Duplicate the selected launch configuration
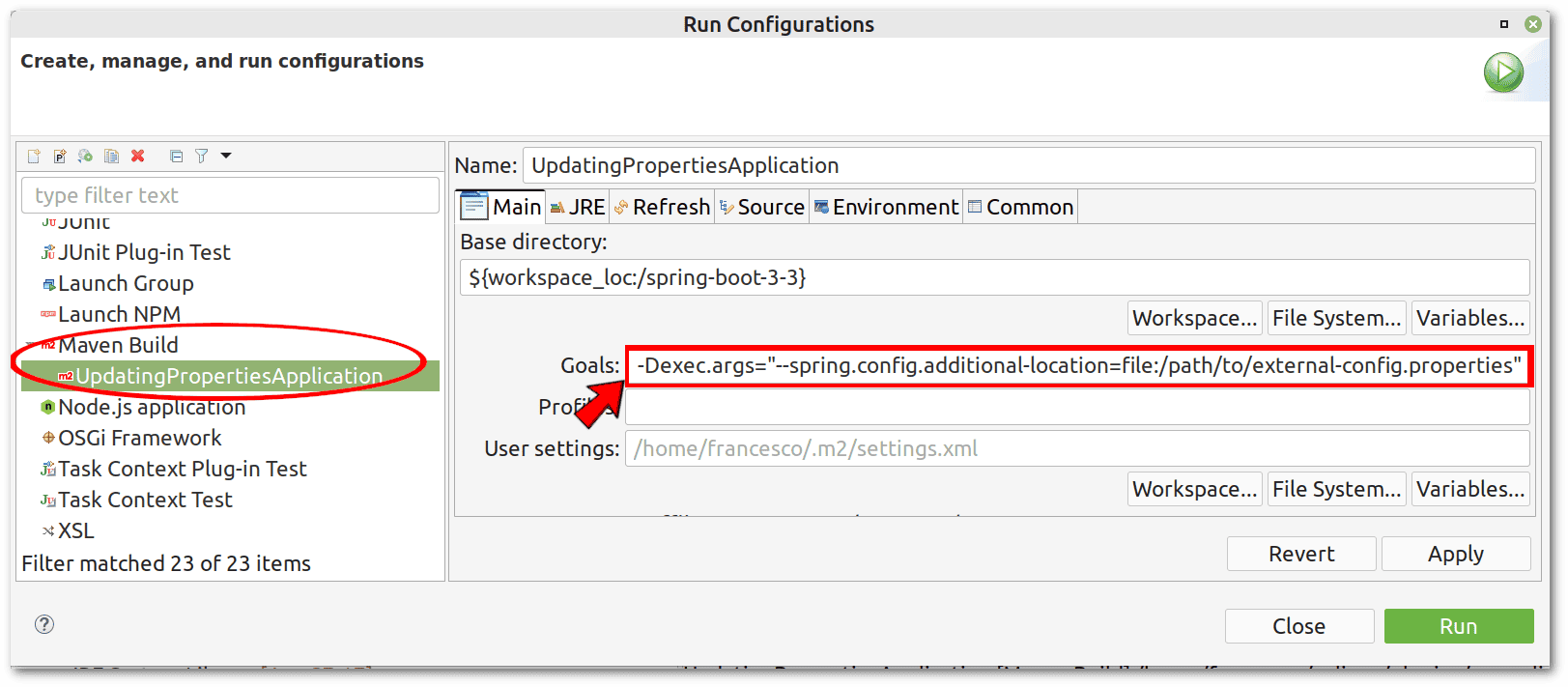Screen dimensions: 1568x687 click(111, 156)
